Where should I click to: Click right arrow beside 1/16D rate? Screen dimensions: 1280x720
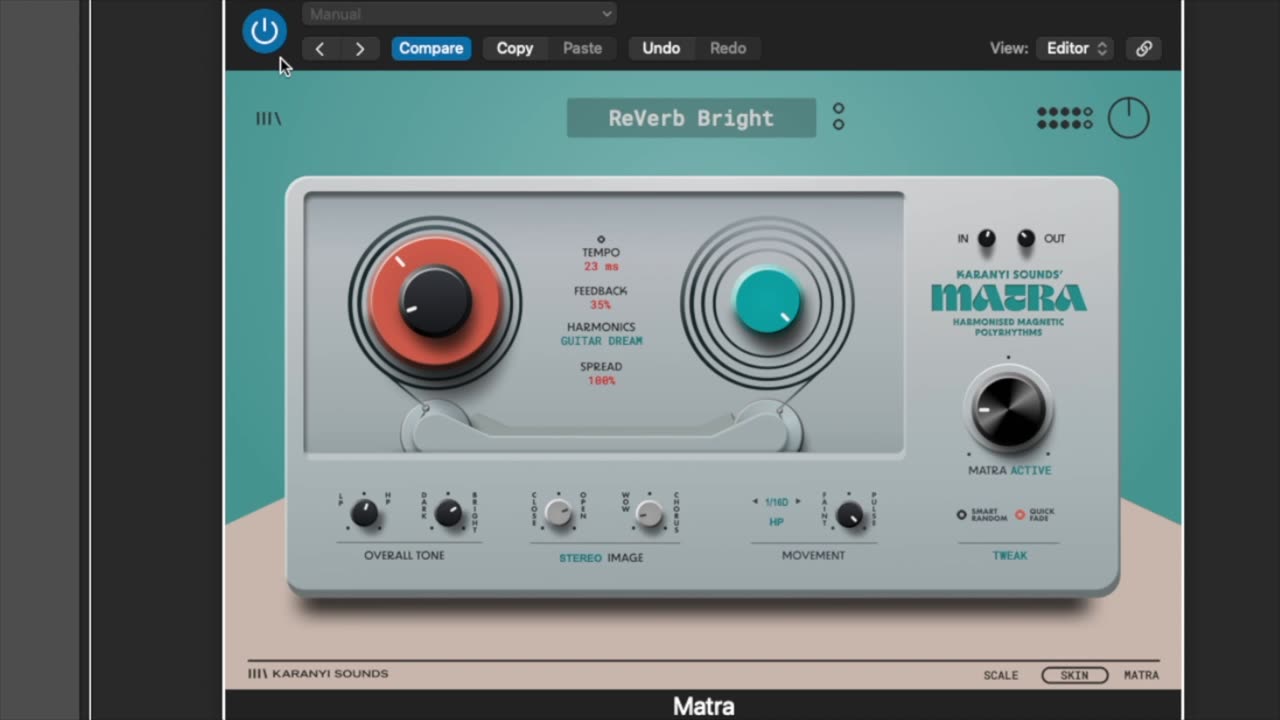pyautogui.click(x=798, y=501)
